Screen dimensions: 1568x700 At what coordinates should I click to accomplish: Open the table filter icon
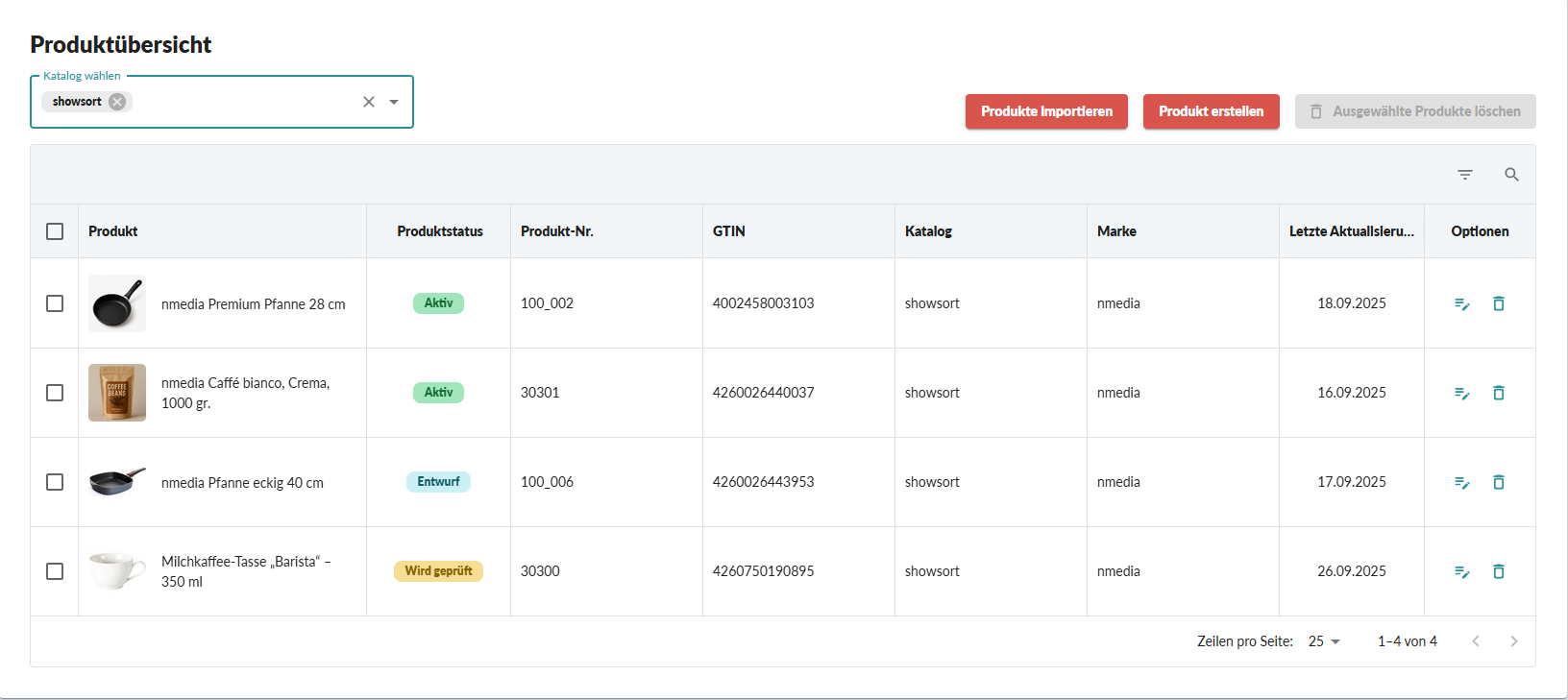[x=1464, y=175]
